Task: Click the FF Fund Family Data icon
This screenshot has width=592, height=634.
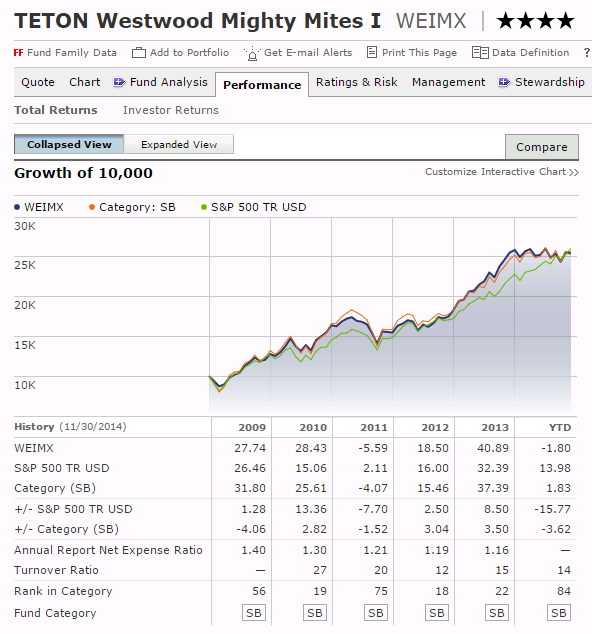Action: point(19,53)
